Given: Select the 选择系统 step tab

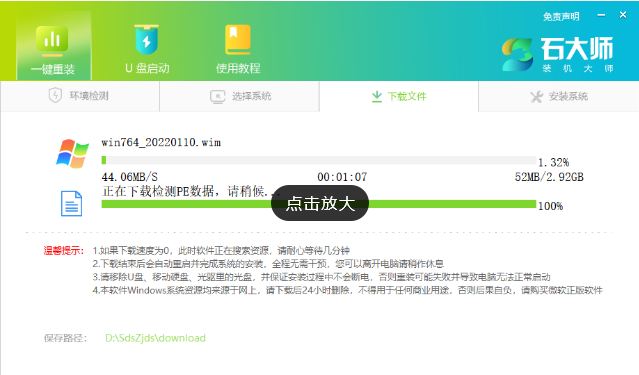Looking at the screenshot, I should click(240, 96).
